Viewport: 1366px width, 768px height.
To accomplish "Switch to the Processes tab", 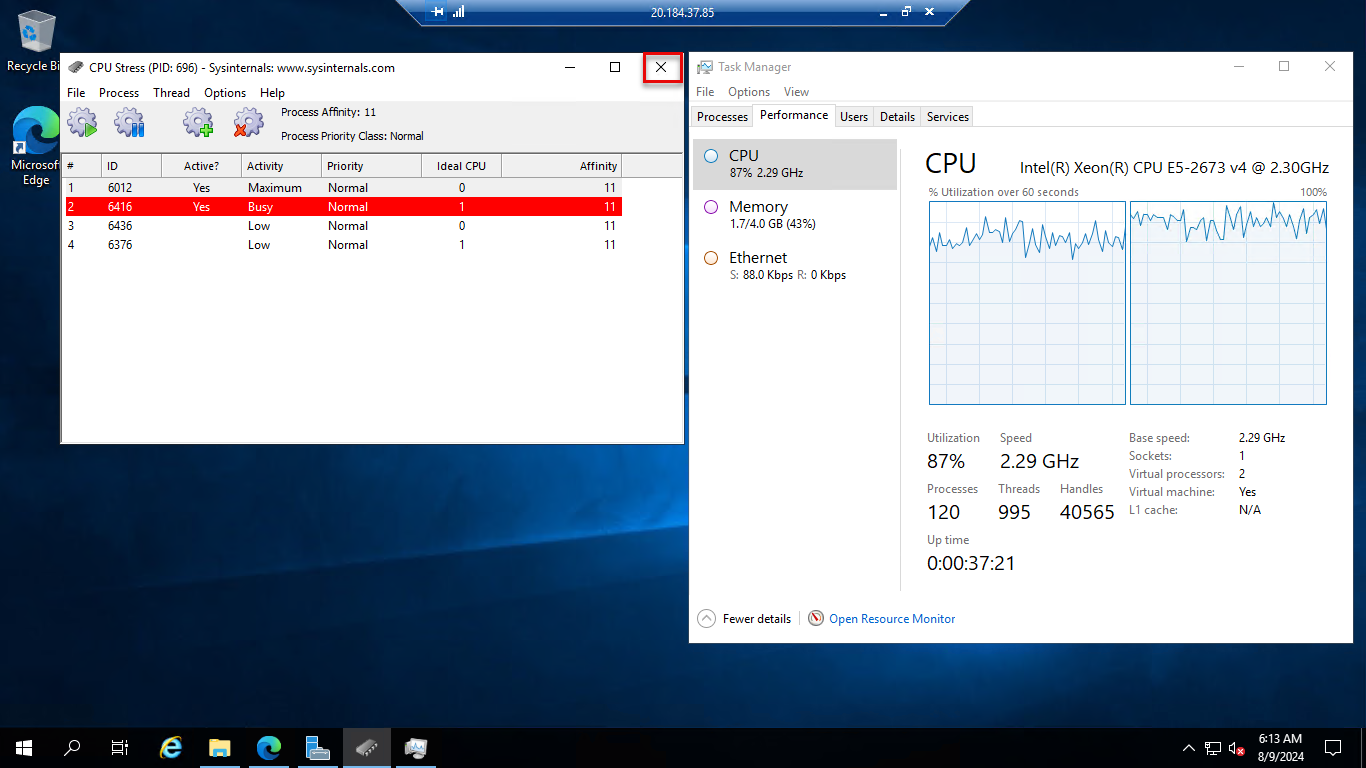I will tap(722, 117).
